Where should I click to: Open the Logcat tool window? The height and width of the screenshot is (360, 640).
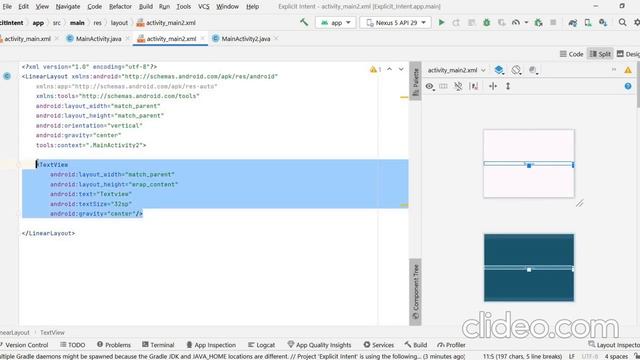(x=261, y=345)
